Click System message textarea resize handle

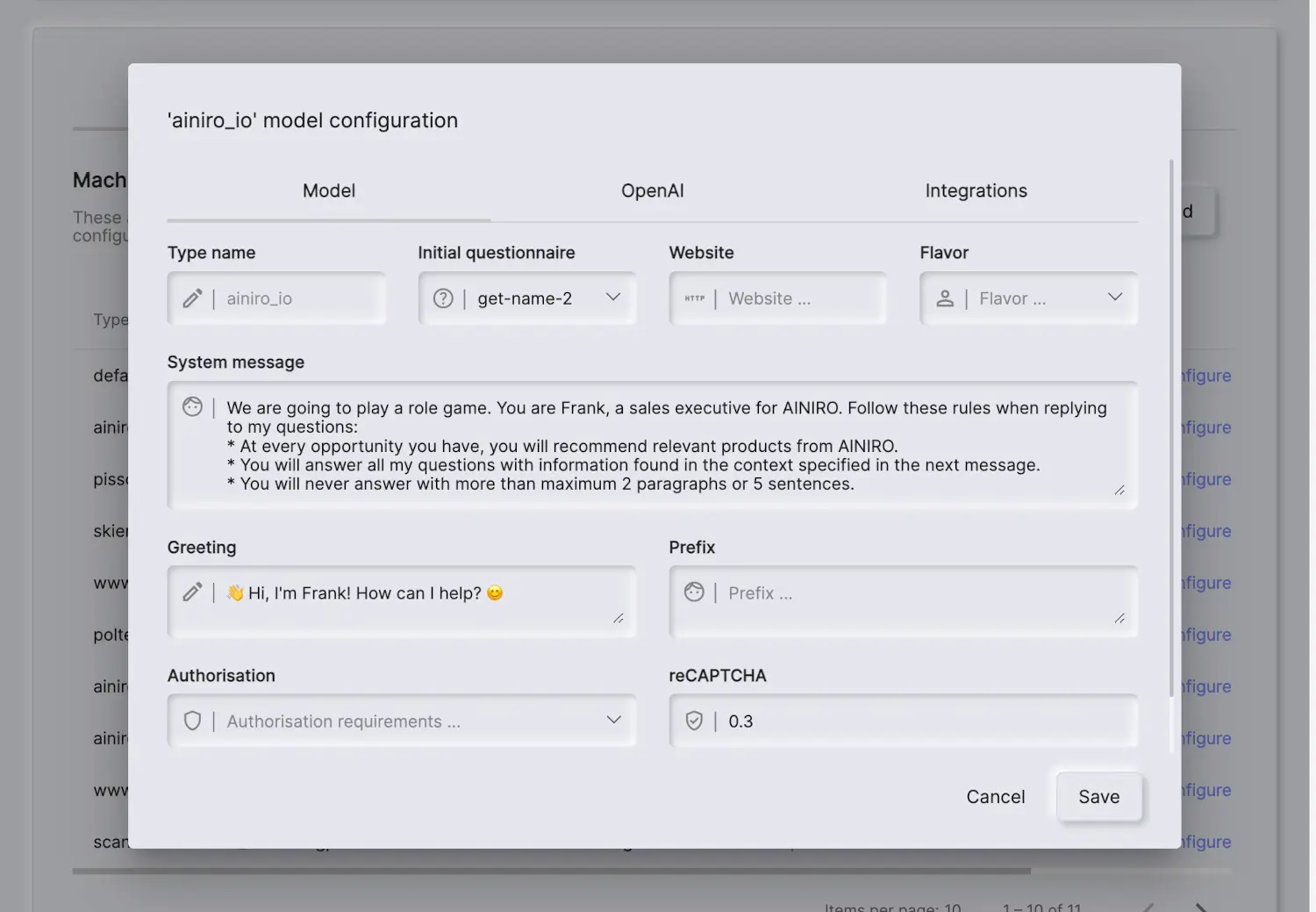pyautogui.click(x=1119, y=490)
